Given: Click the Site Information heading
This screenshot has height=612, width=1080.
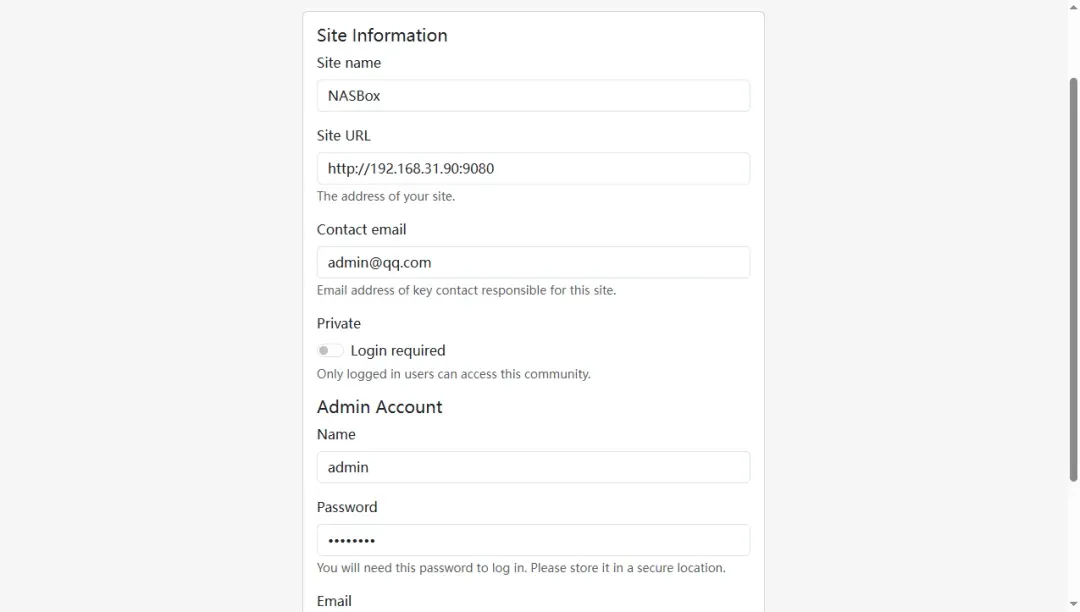Looking at the screenshot, I should 382,35.
